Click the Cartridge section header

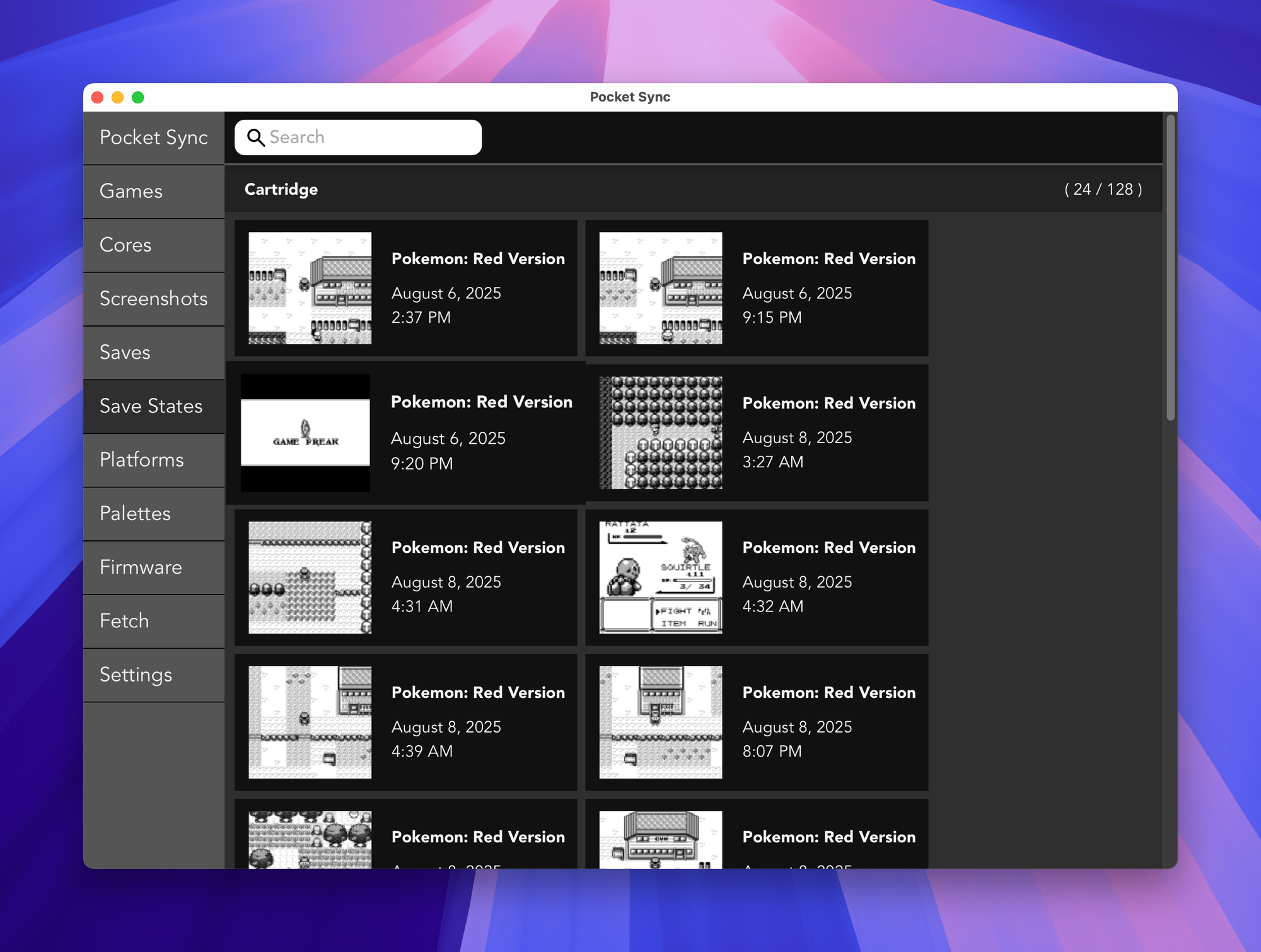pos(281,189)
